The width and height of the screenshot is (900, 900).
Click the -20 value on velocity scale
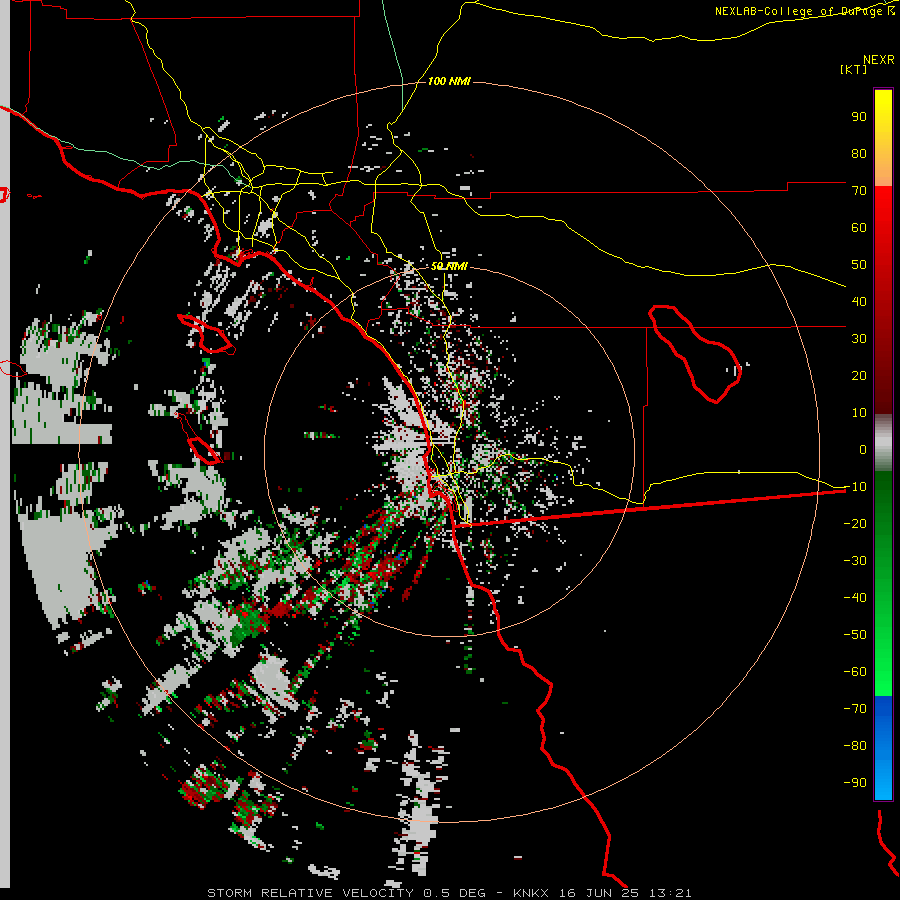tap(855, 523)
